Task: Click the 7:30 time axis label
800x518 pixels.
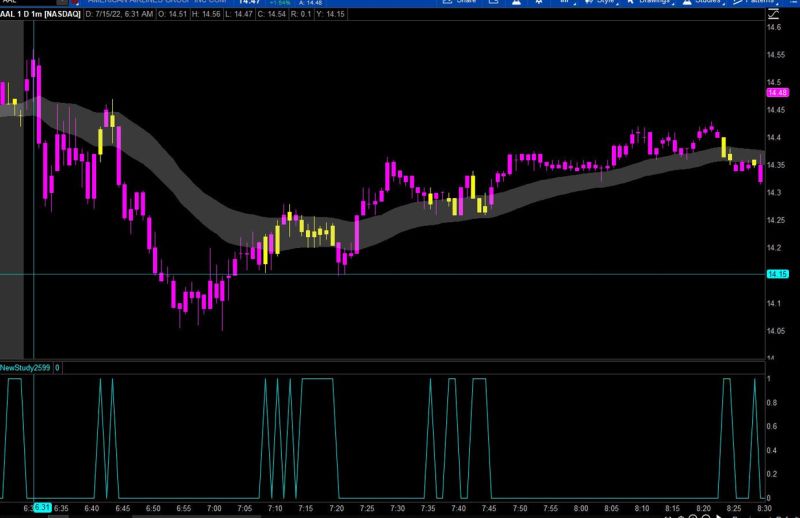Action: [397, 508]
